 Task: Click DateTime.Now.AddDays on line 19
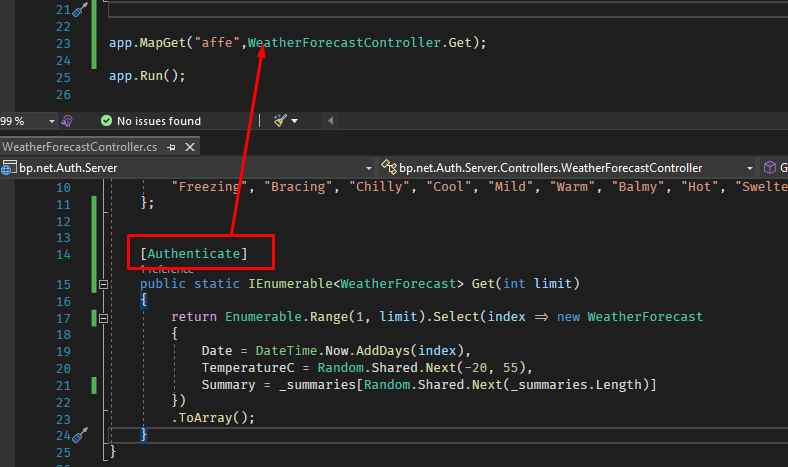point(333,350)
